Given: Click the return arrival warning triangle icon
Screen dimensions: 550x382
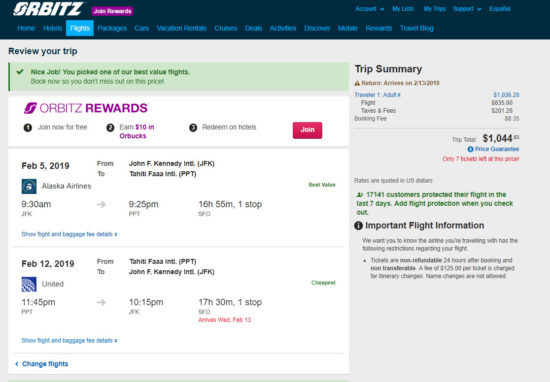Looking at the screenshot, I should pyautogui.click(x=357, y=83).
